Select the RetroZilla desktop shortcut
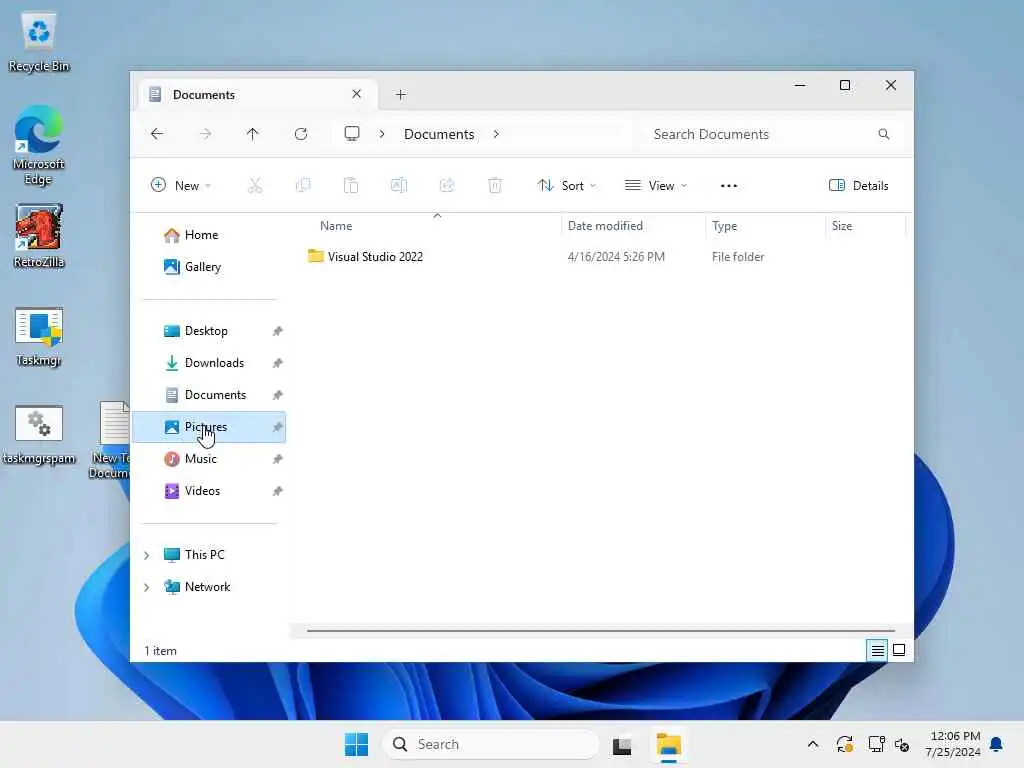This screenshot has height=768, width=1024. [x=39, y=236]
